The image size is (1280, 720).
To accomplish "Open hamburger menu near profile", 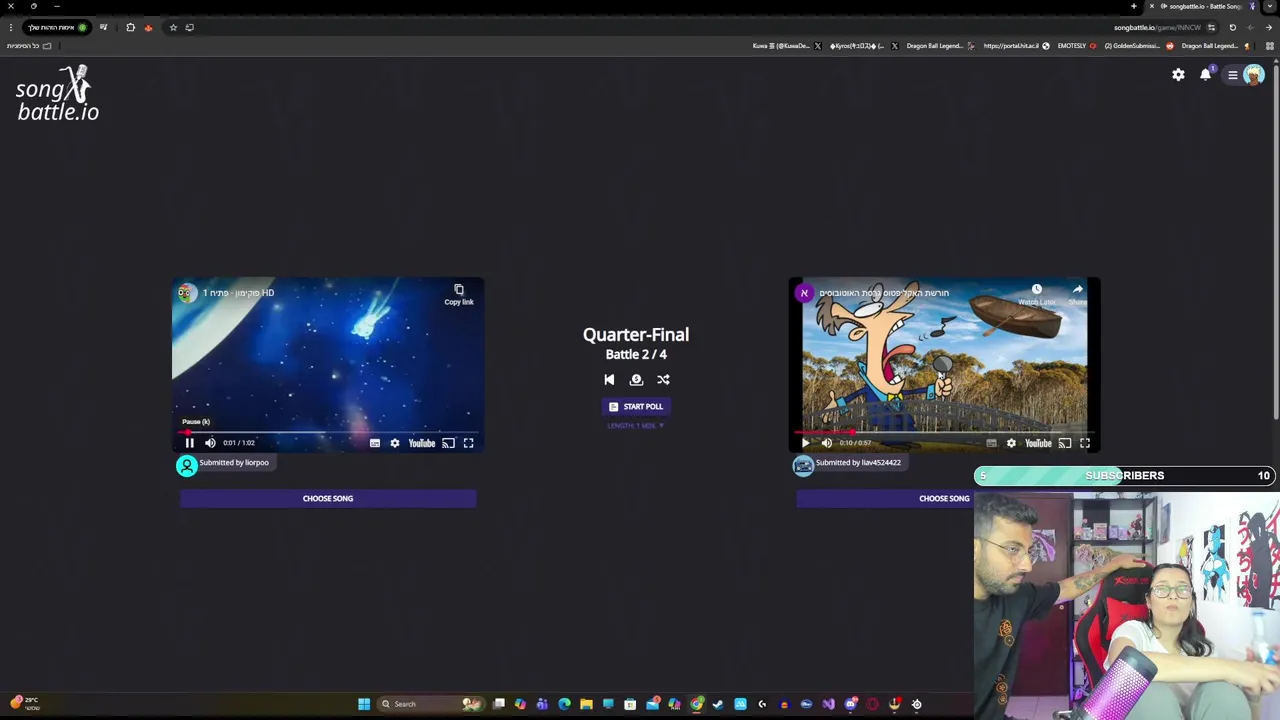I will click(x=1233, y=75).
